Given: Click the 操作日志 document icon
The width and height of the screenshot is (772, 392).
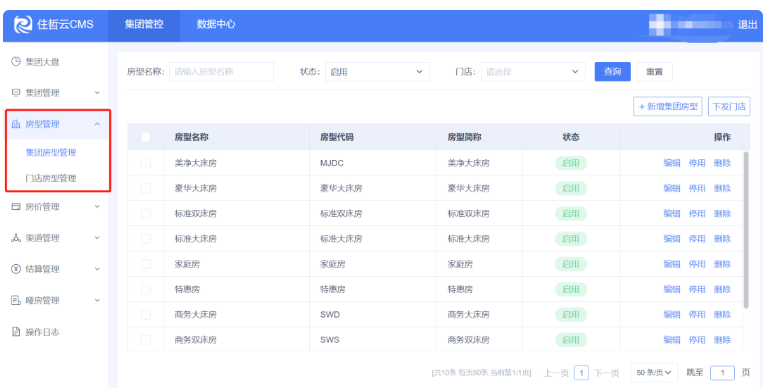Looking at the screenshot, I should [x=16, y=332].
